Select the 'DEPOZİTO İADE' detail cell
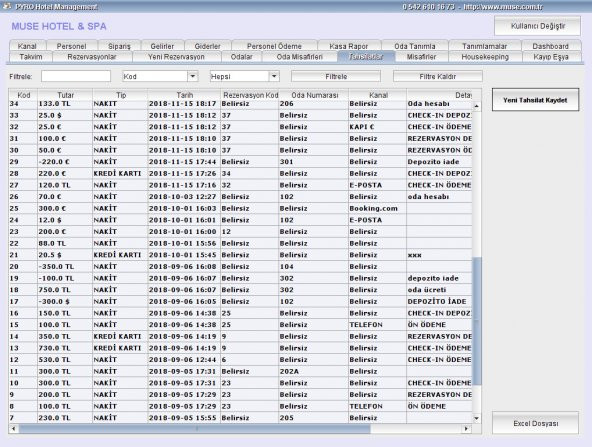592x447 pixels. tap(439, 301)
